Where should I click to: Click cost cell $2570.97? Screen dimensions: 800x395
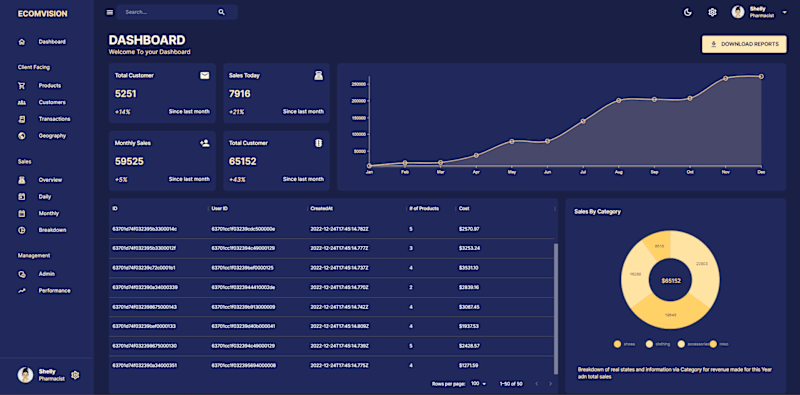[469, 229]
